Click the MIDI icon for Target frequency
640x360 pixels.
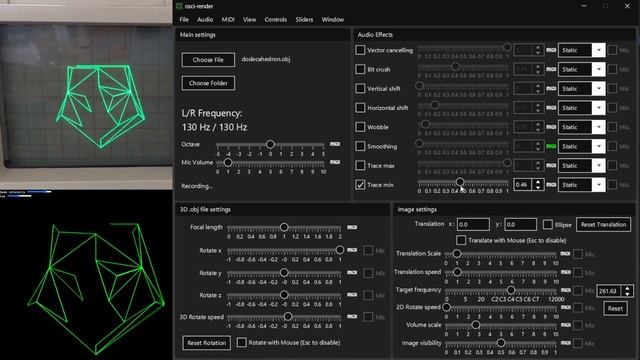(565, 290)
